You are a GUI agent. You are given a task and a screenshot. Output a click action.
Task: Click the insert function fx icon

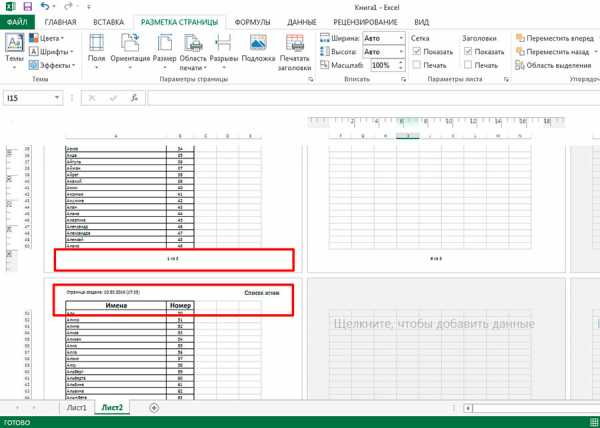tap(134, 98)
